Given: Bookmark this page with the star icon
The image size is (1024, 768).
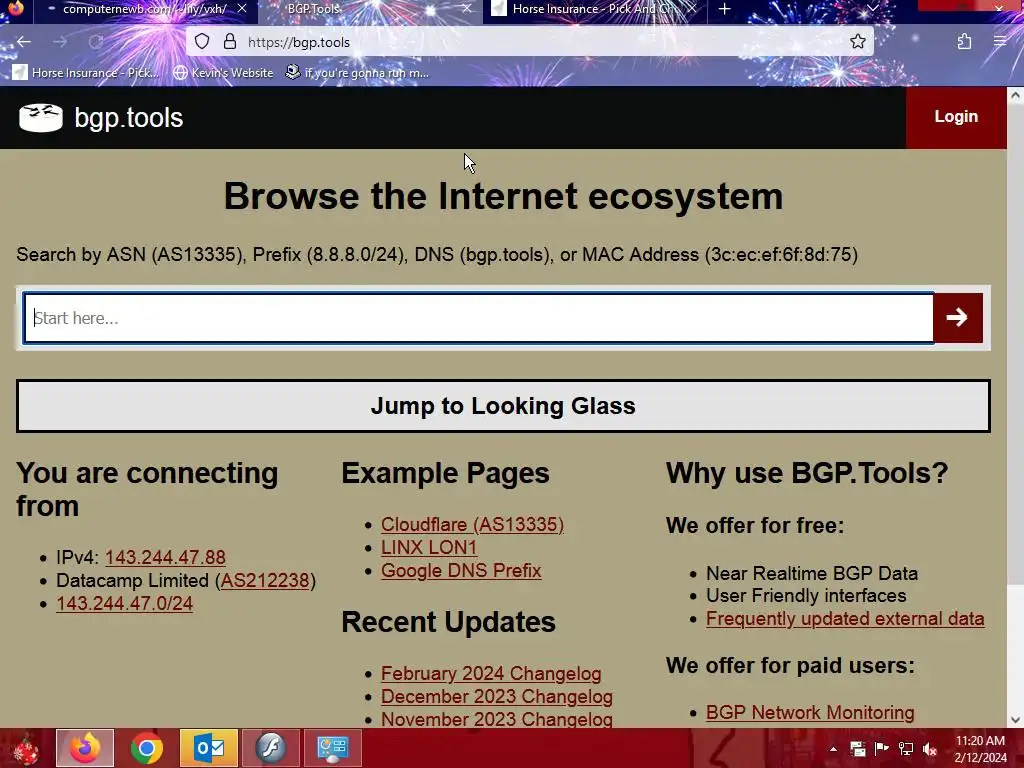Looking at the screenshot, I should click(x=857, y=42).
